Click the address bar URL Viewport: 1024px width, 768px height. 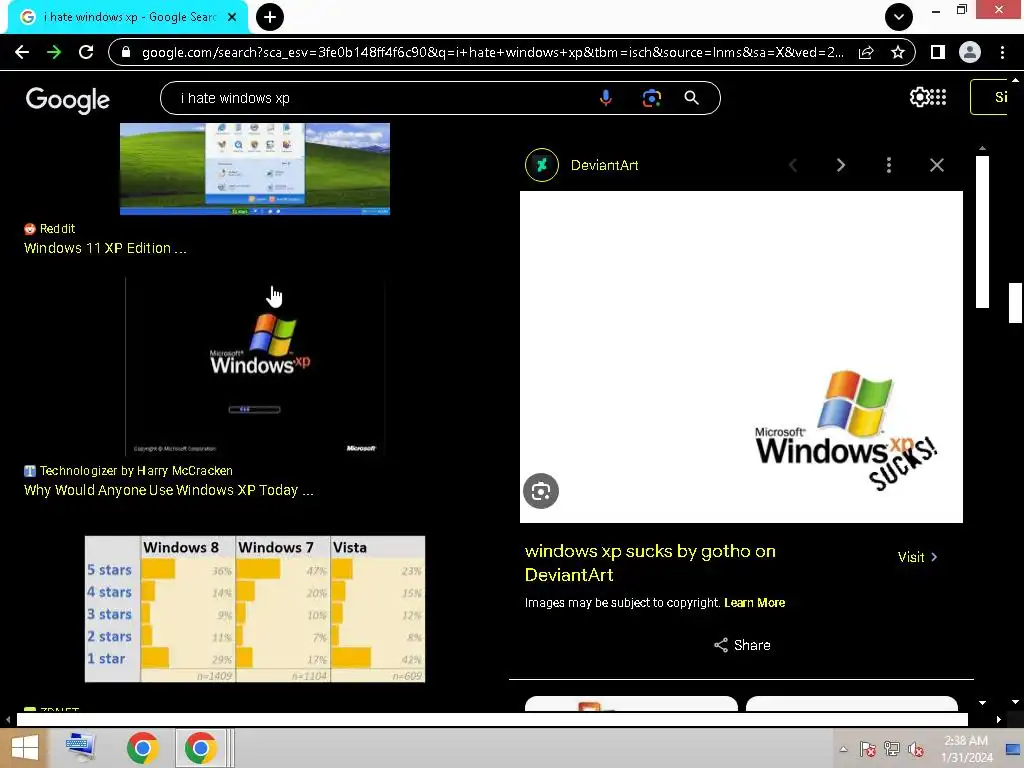tap(492, 52)
